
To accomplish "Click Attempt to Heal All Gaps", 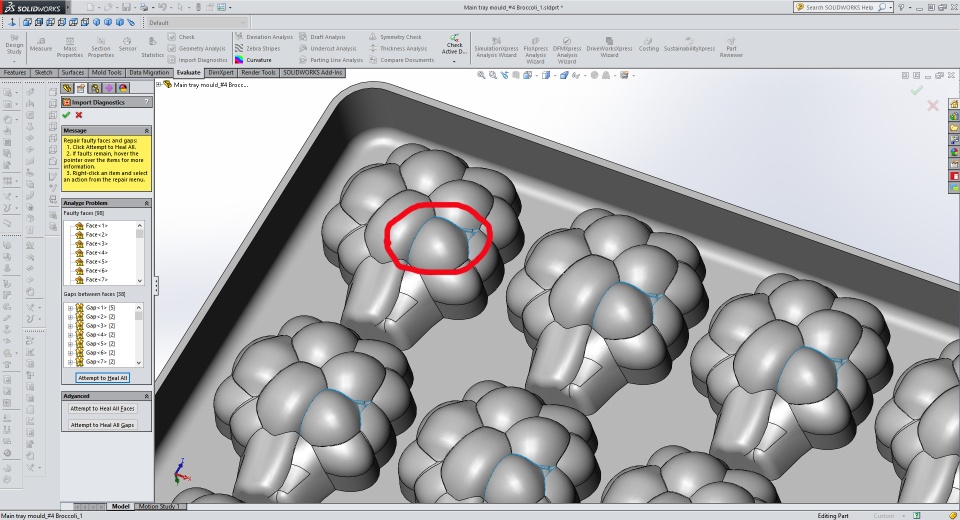I will (102, 424).
